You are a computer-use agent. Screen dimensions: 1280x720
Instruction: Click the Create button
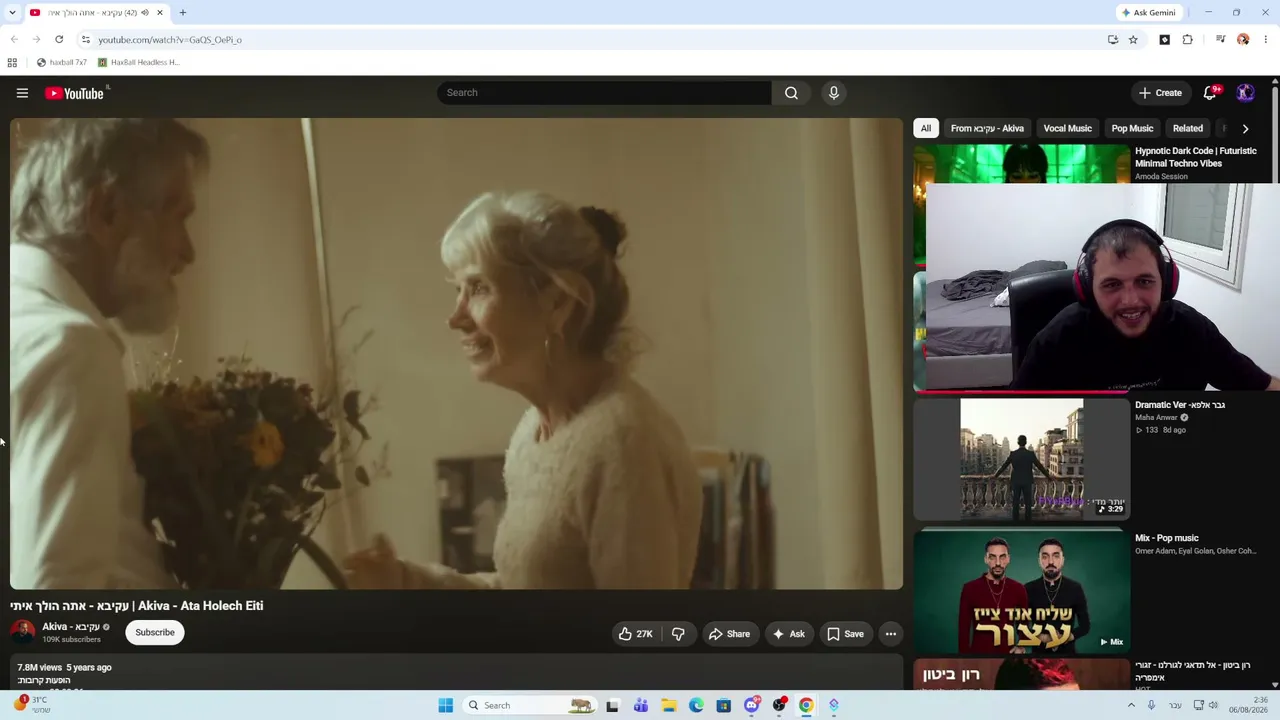pos(1160,93)
